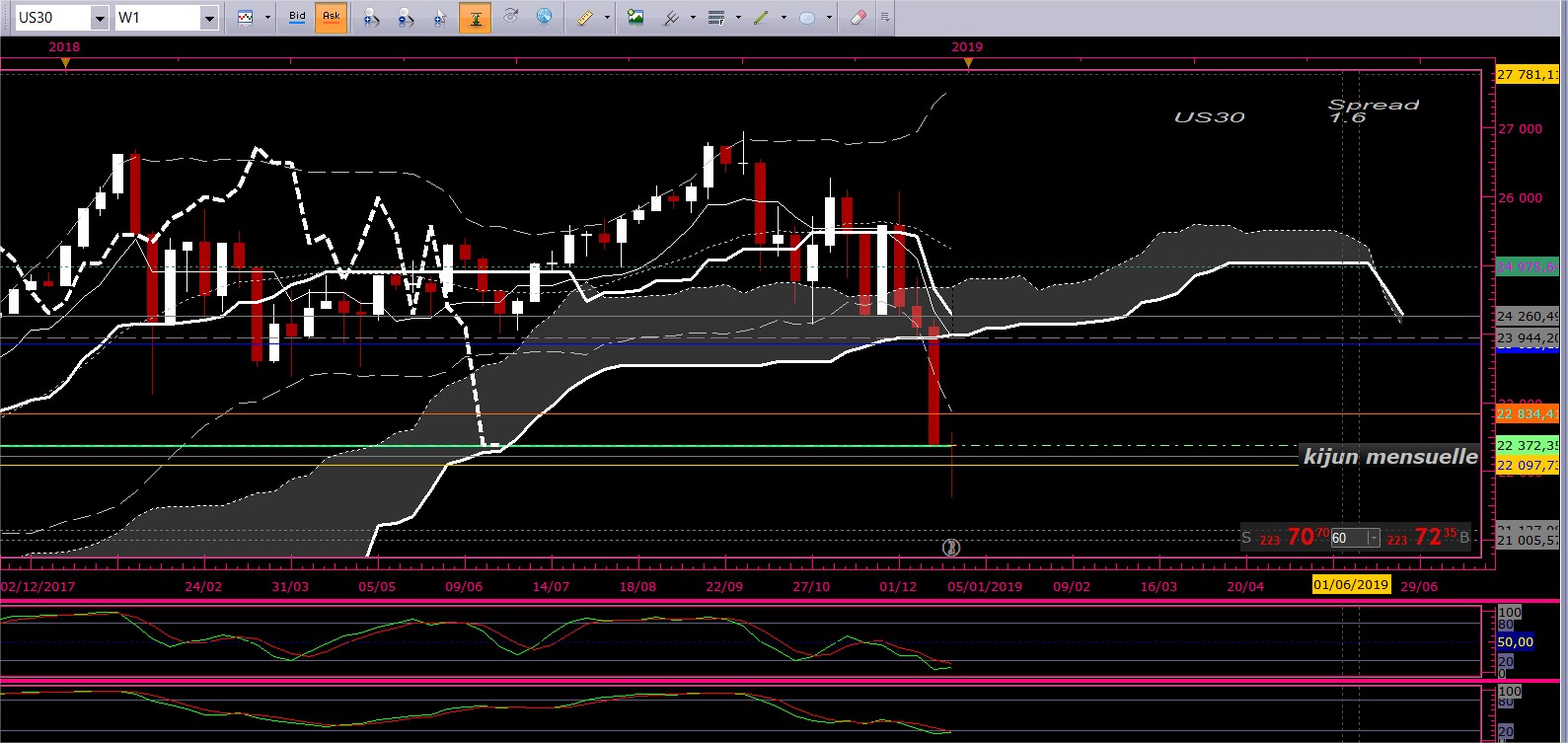Open the order volume dropdown arrow
The height and width of the screenshot is (743, 1568).
click(x=1374, y=538)
